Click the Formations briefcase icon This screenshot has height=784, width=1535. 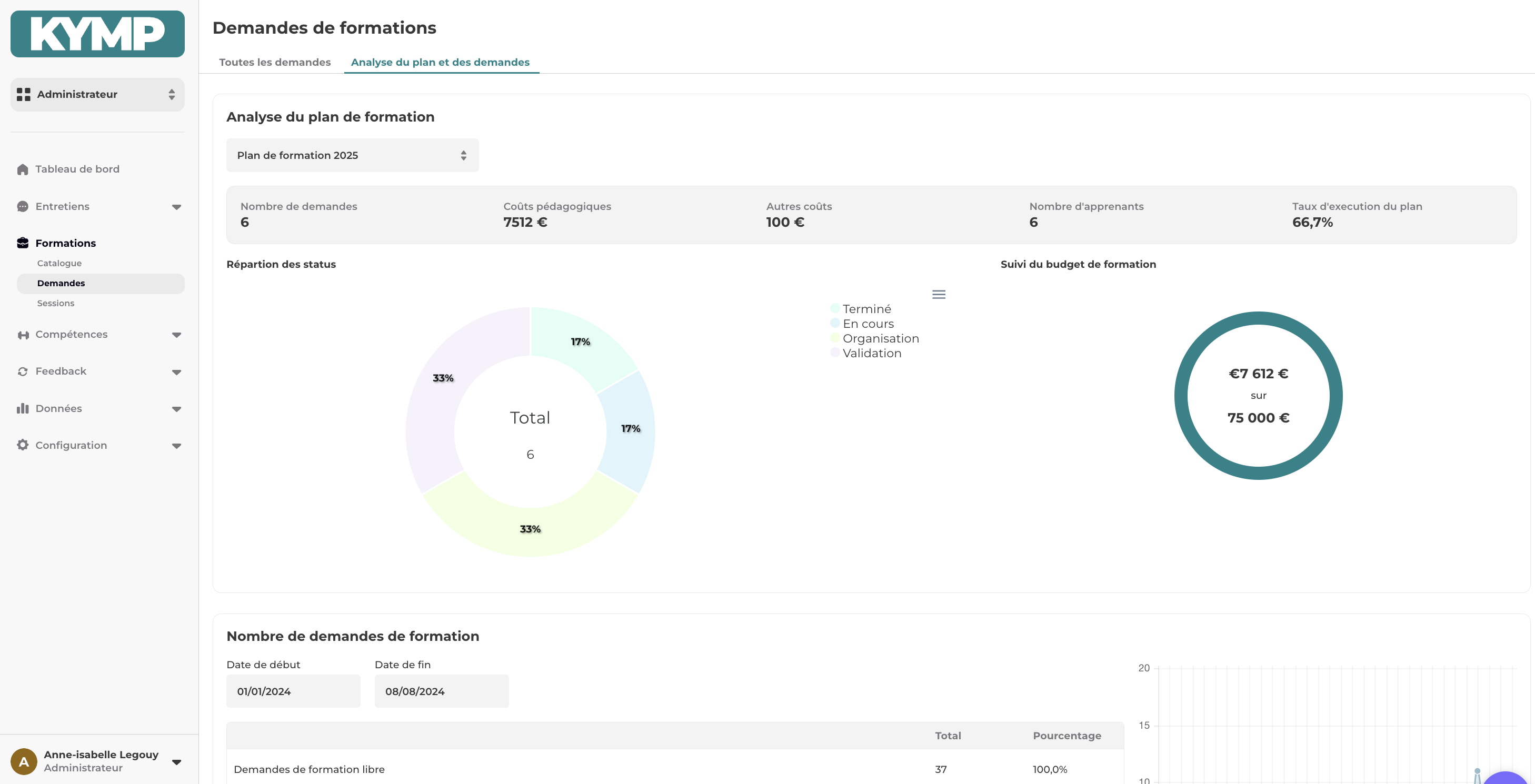click(x=23, y=243)
